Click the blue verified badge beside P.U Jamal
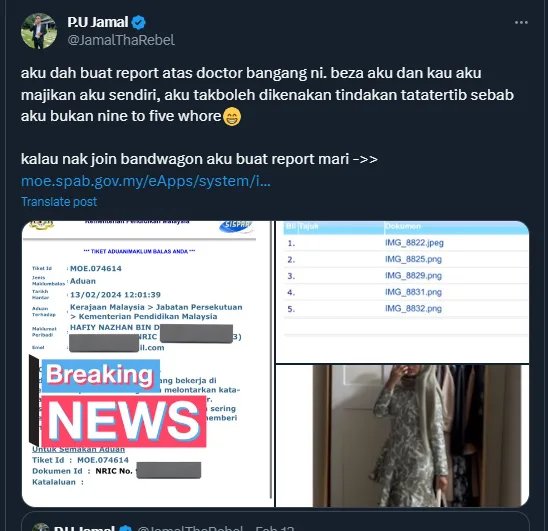 pos(139,22)
